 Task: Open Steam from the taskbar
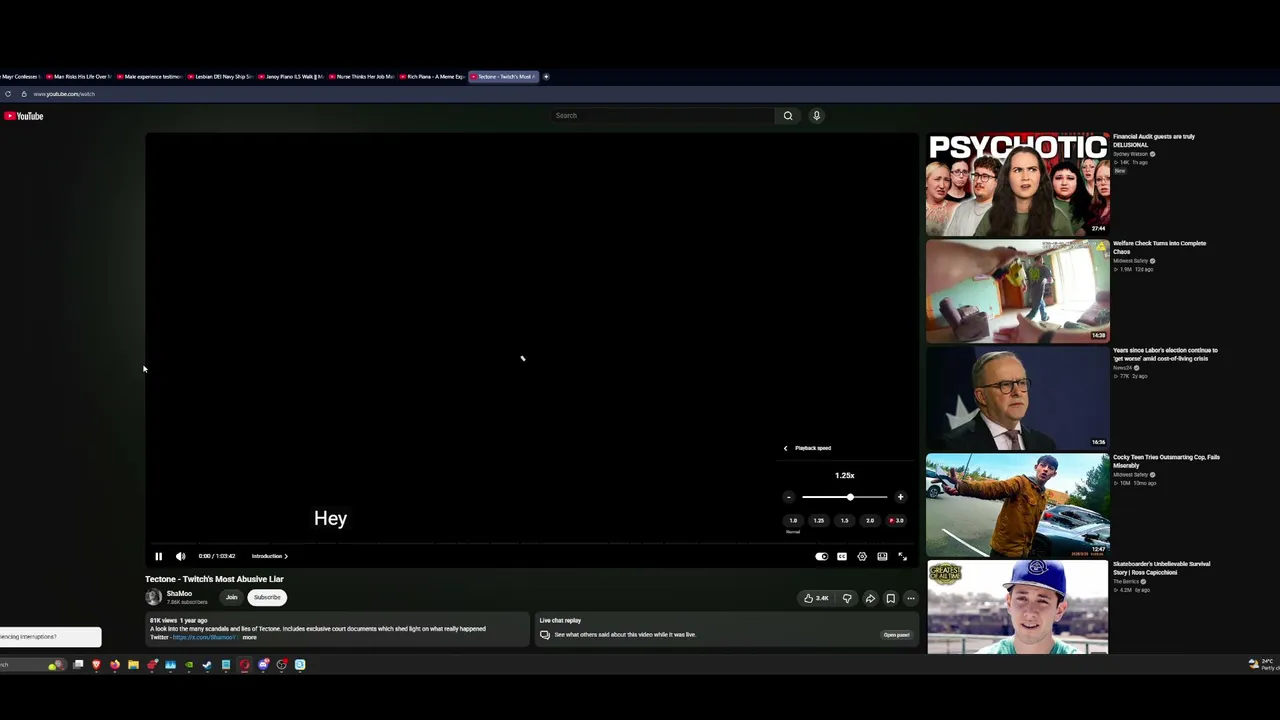click(x=207, y=664)
